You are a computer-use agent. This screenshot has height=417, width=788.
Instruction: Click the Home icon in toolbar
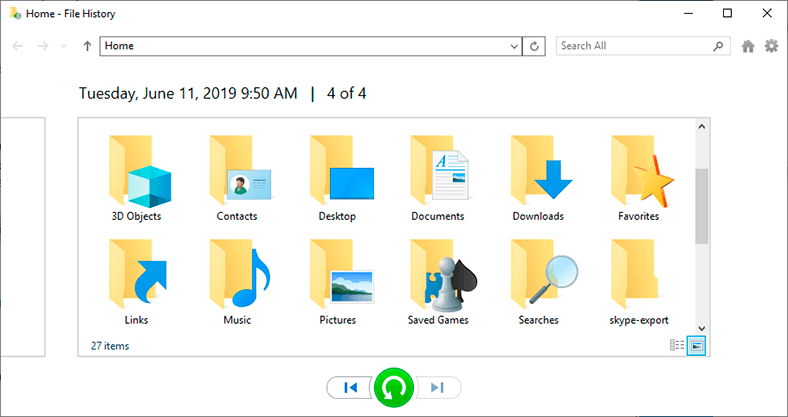(748, 46)
